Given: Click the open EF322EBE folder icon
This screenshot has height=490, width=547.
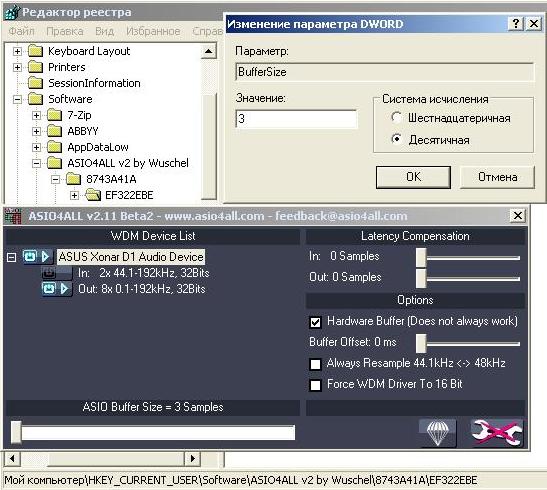Looking at the screenshot, I should [x=93, y=195].
